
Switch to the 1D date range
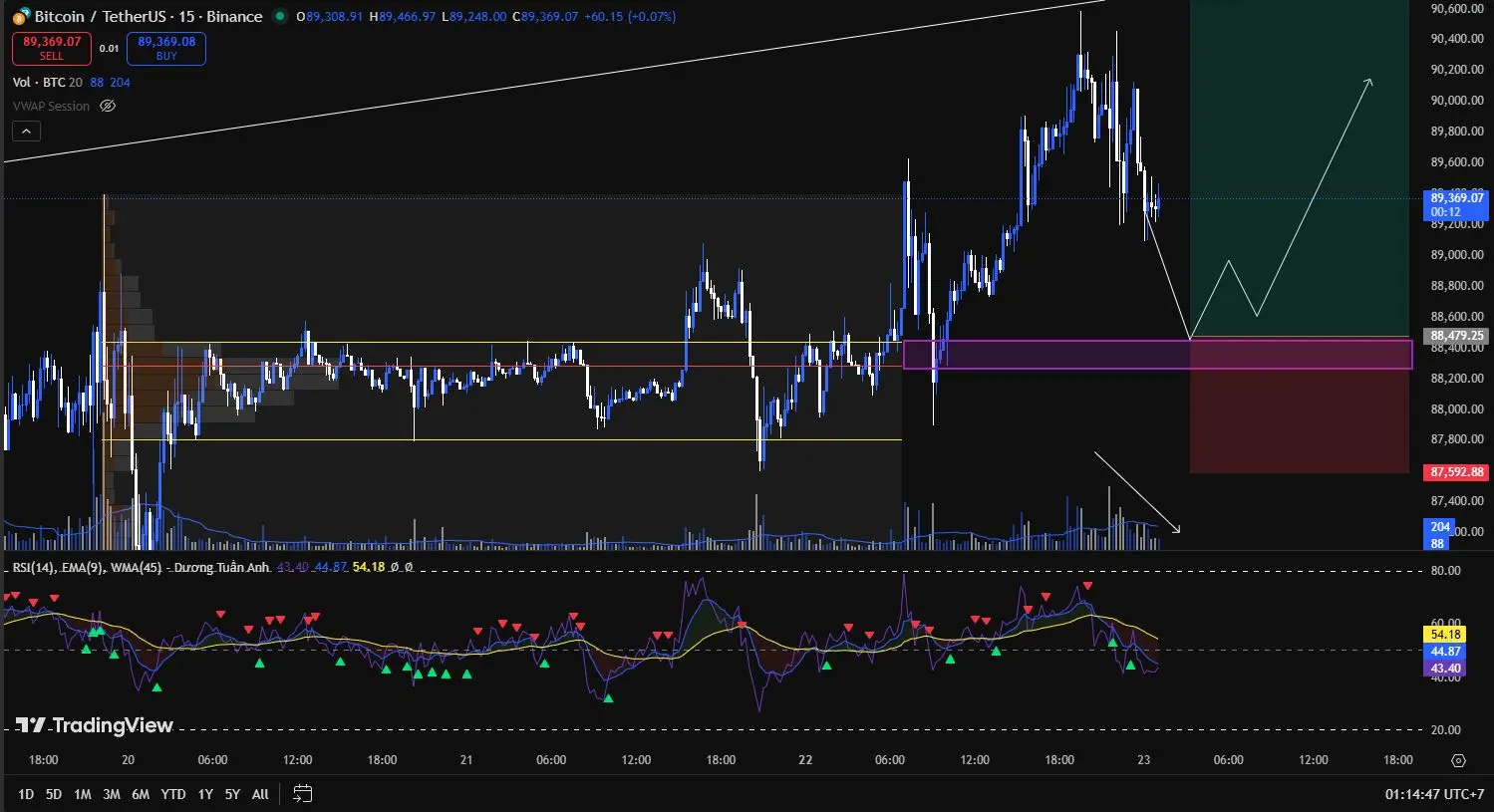pos(26,794)
